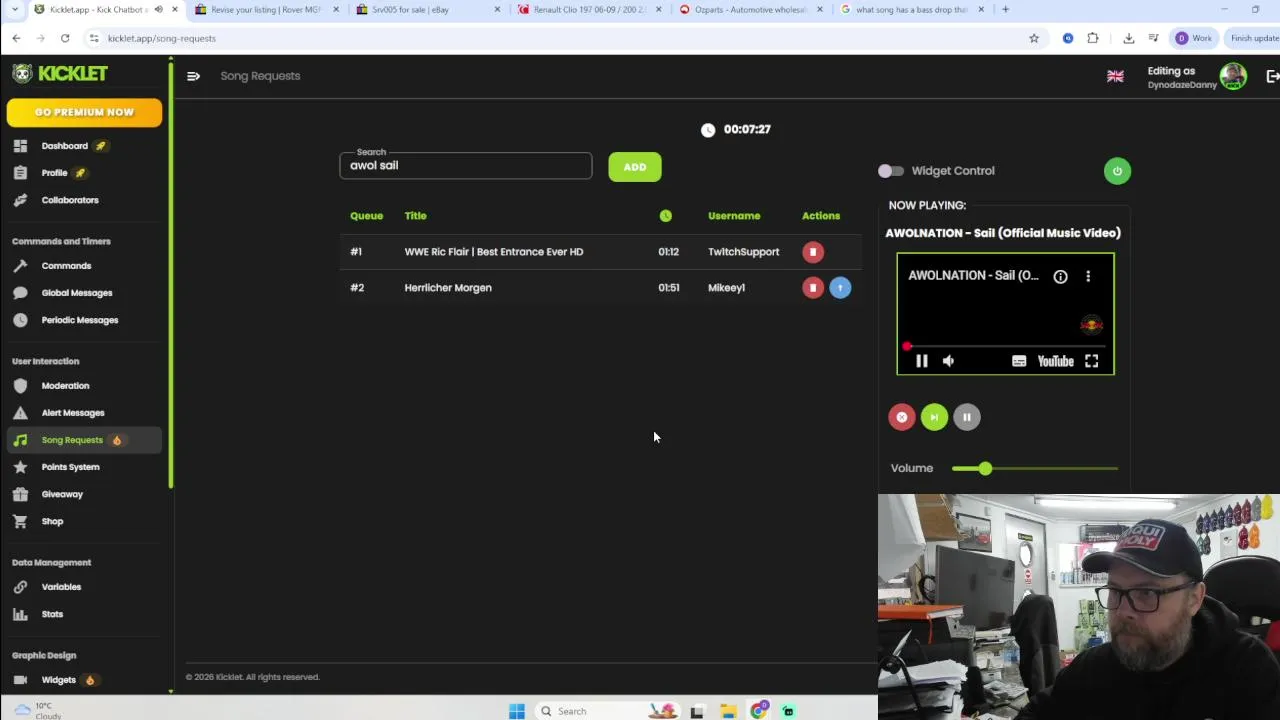Open the browser Extensions puzzle icon
This screenshot has height=720, width=1280.
click(1092, 38)
